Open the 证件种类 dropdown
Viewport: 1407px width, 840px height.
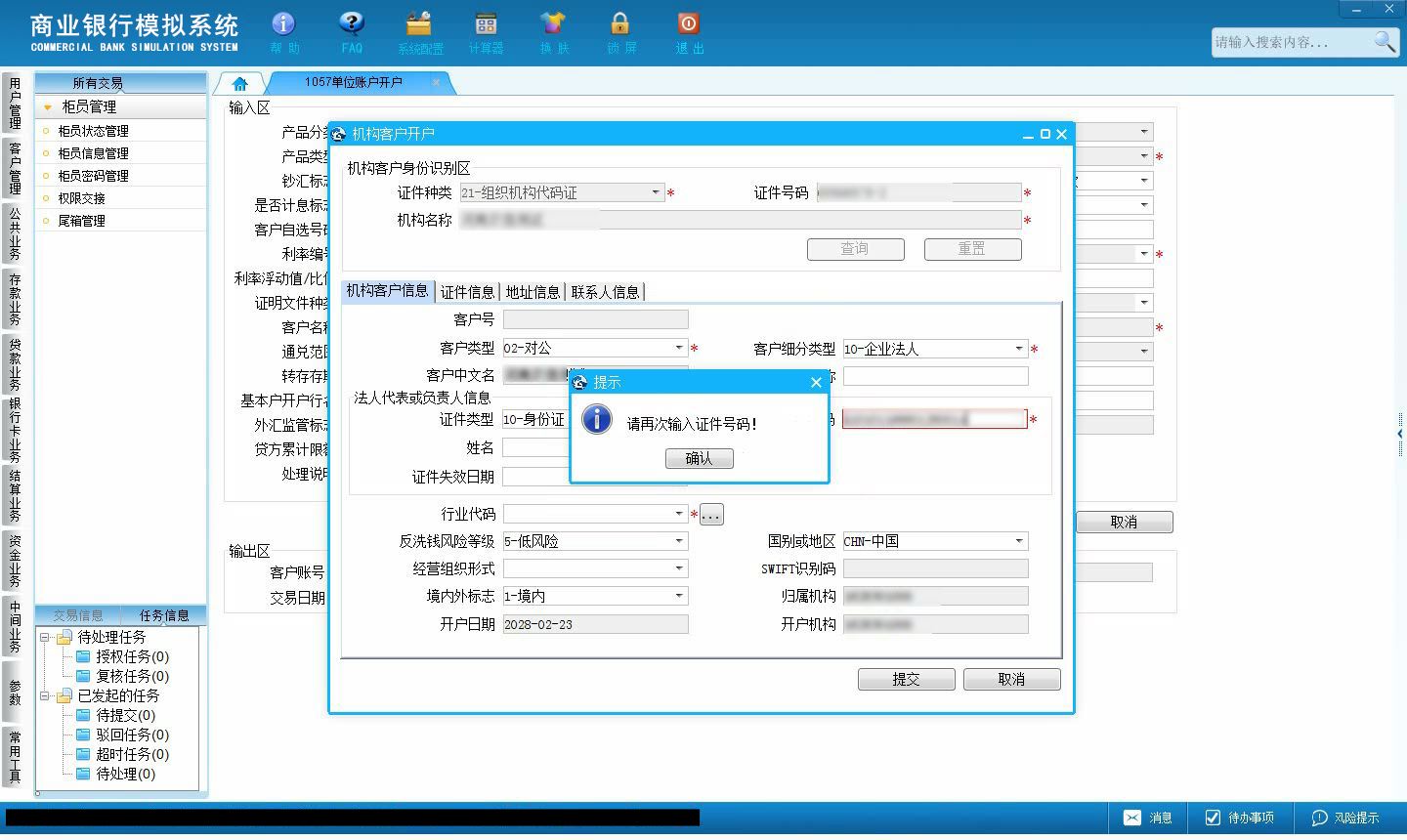pos(656,192)
